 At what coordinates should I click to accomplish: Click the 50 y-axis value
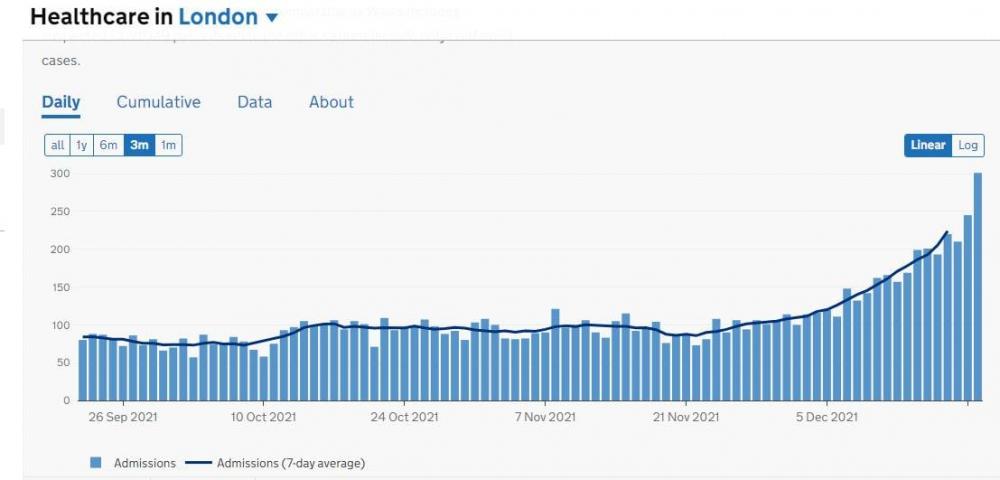tap(62, 363)
